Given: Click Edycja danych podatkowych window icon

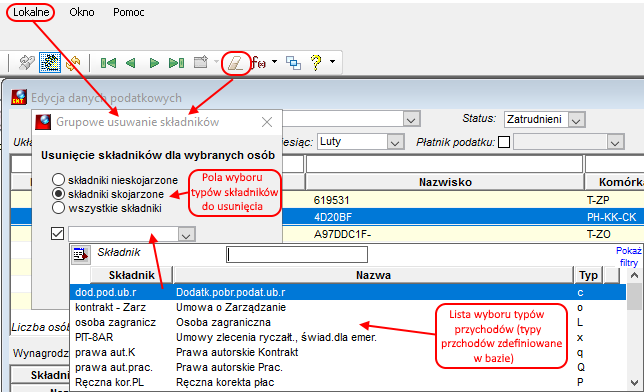Looking at the screenshot, I should [19, 97].
